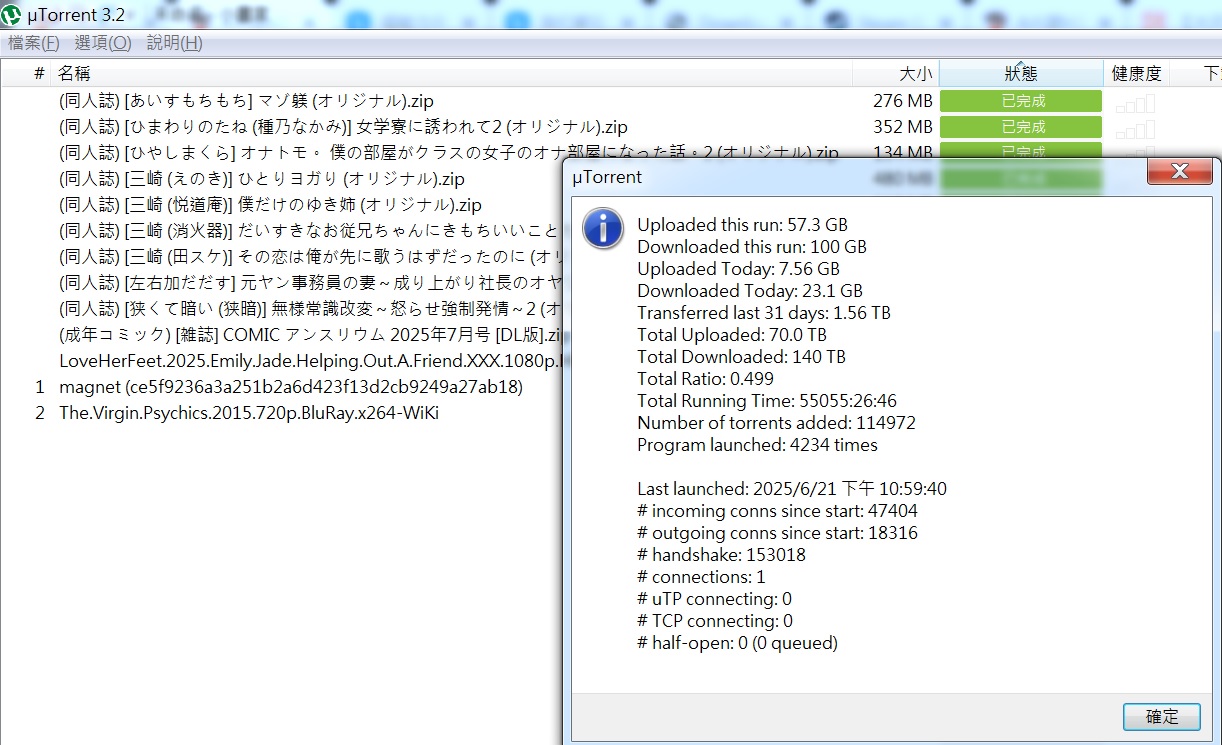Select the 三崎 (悦道庵) torrent row
Viewport: 1222px width, 745px height.
[270, 205]
